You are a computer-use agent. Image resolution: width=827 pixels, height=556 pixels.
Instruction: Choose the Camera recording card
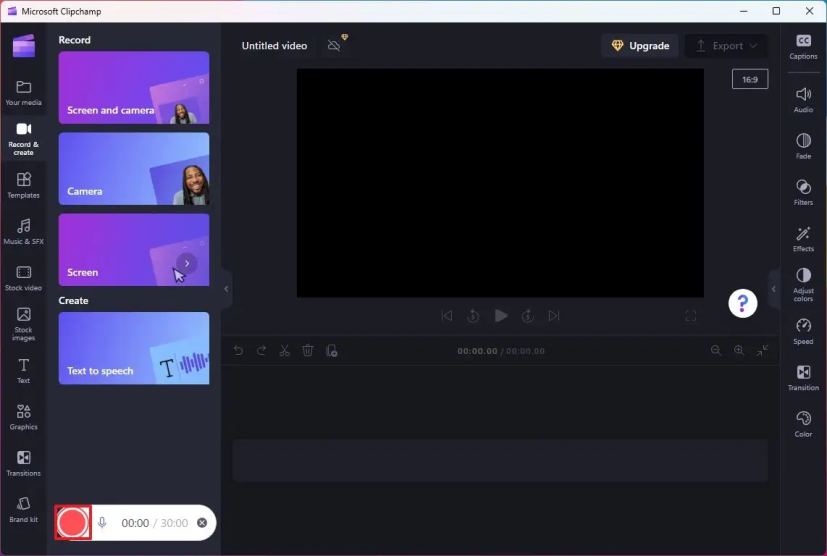pos(133,168)
